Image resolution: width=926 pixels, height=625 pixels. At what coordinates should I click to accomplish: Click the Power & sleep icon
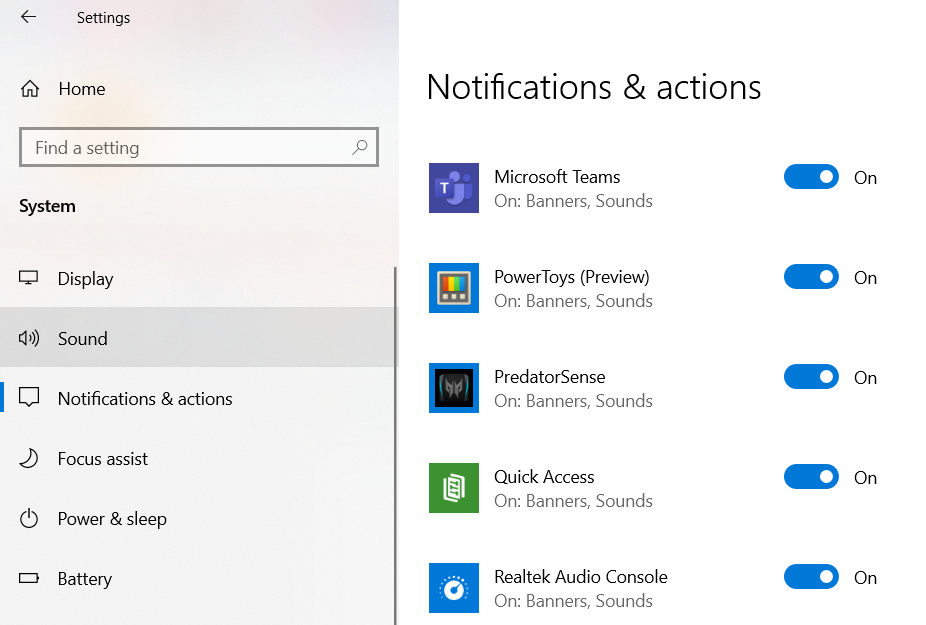[28, 519]
